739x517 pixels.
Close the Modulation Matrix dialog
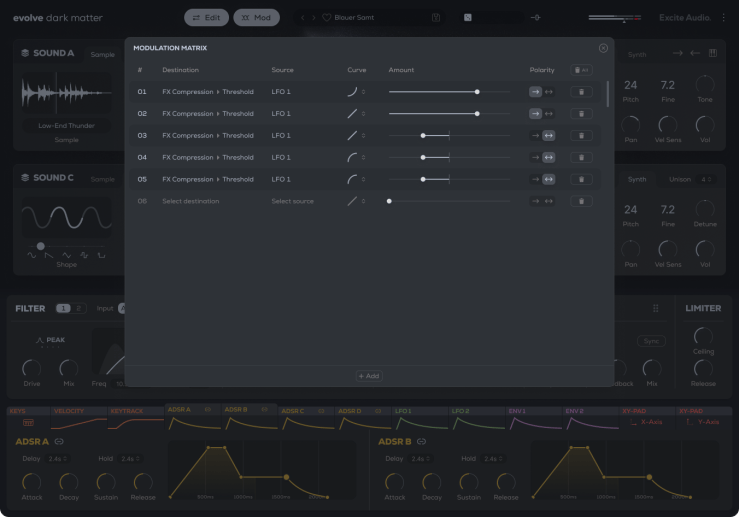603,48
